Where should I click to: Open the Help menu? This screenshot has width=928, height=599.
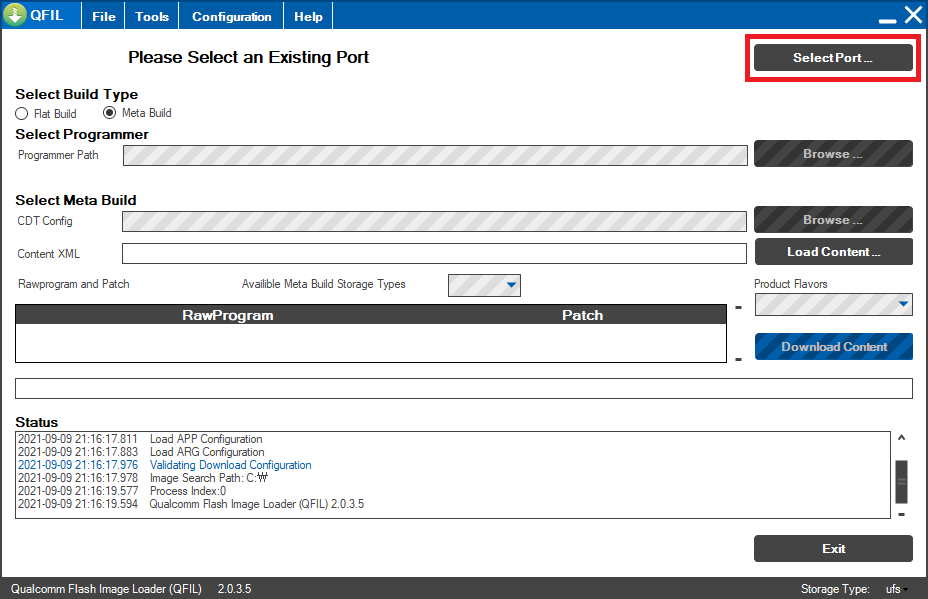[x=308, y=17]
